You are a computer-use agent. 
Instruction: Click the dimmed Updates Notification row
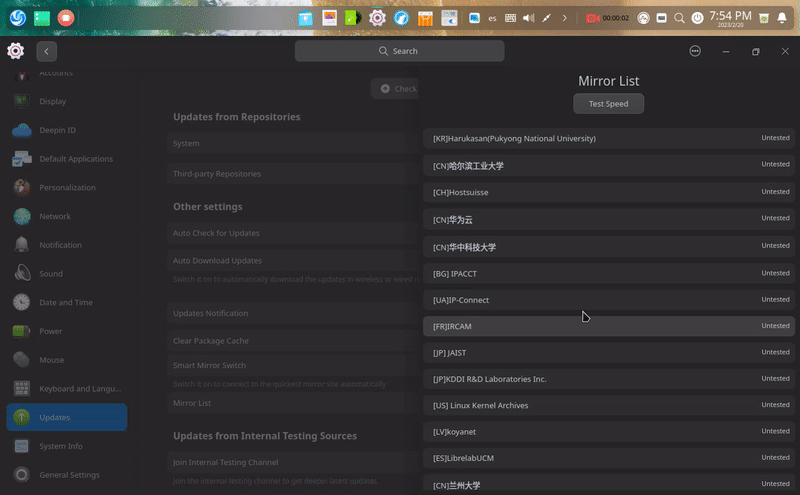[x=293, y=313]
